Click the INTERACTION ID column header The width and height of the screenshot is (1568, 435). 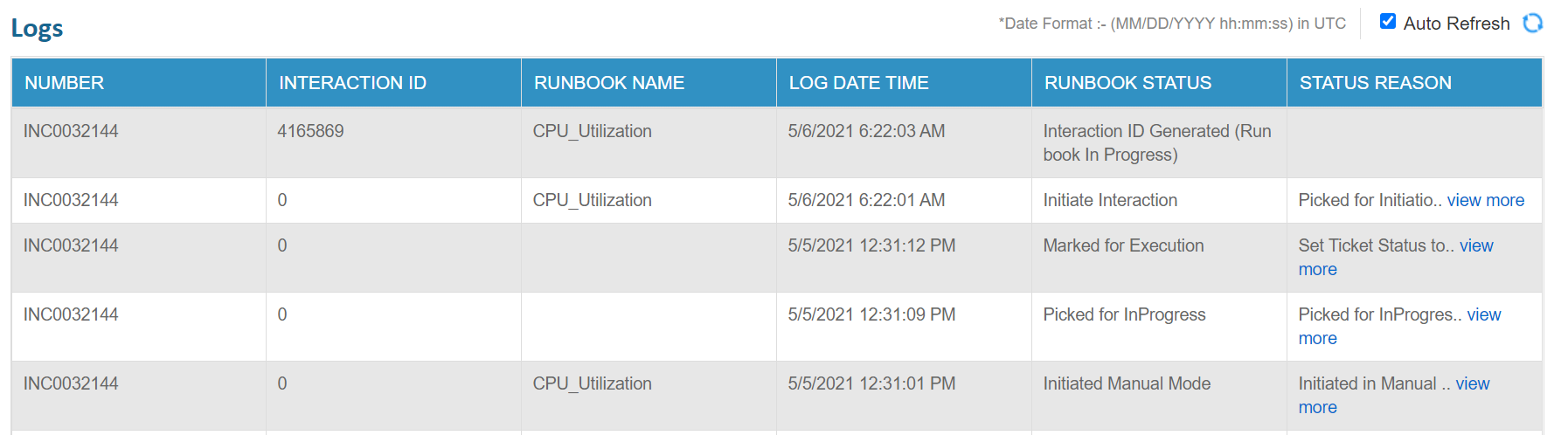352,83
